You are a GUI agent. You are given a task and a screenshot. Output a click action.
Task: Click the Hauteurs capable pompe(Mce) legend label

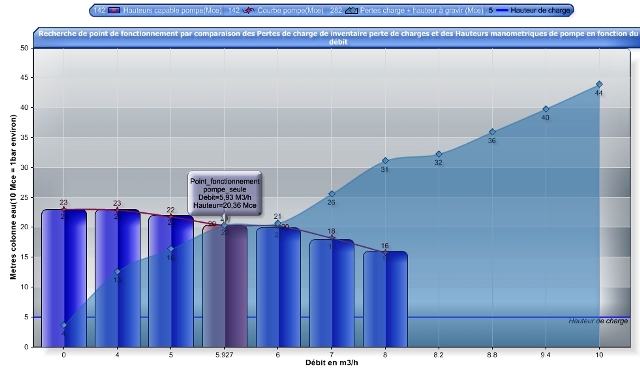point(172,10)
